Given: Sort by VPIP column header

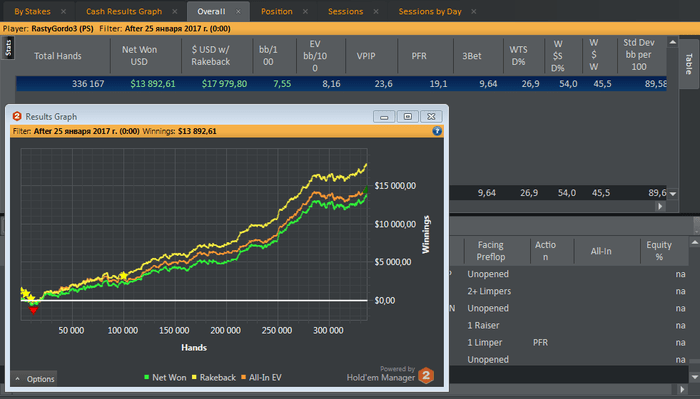Looking at the screenshot, I should pyautogui.click(x=366, y=56).
